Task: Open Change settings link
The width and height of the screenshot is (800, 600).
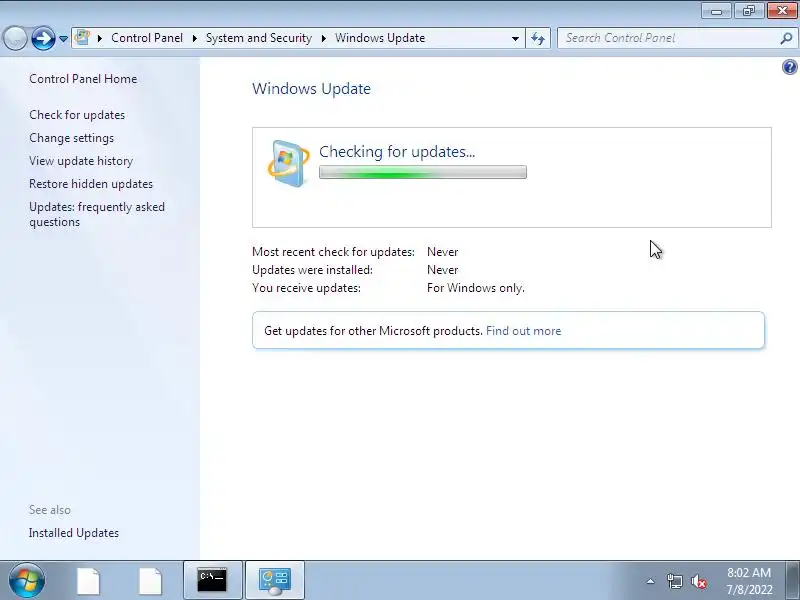Action: [x=71, y=138]
